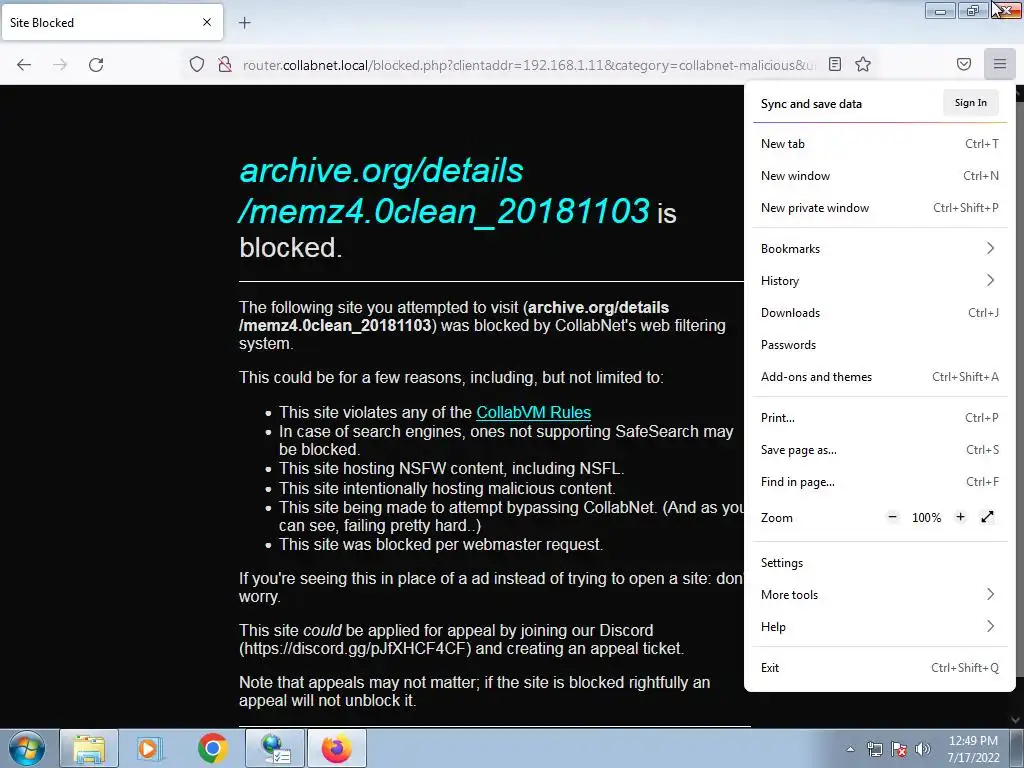The width and height of the screenshot is (1024, 768).
Task: Open the CollabVM Rules link
Action: (x=534, y=413)
